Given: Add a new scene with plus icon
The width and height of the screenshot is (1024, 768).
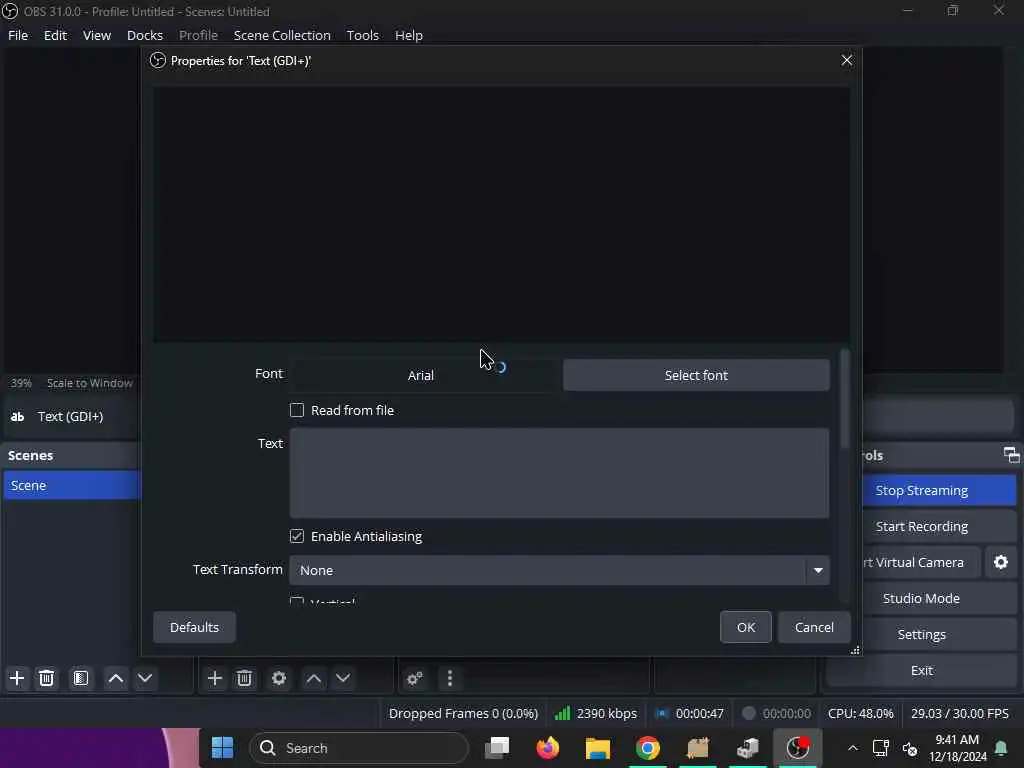Looking at the screenshot, I should point(17,678).
